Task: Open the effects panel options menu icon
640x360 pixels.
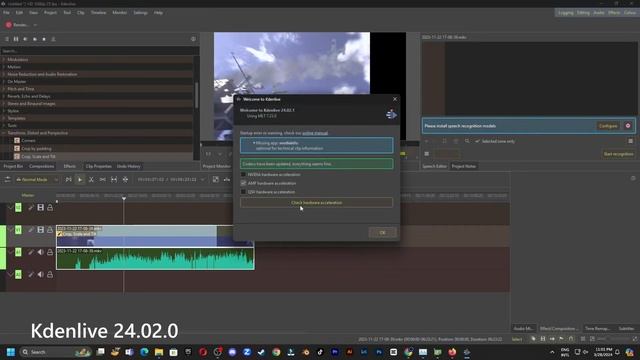Action: pos(193,39)
